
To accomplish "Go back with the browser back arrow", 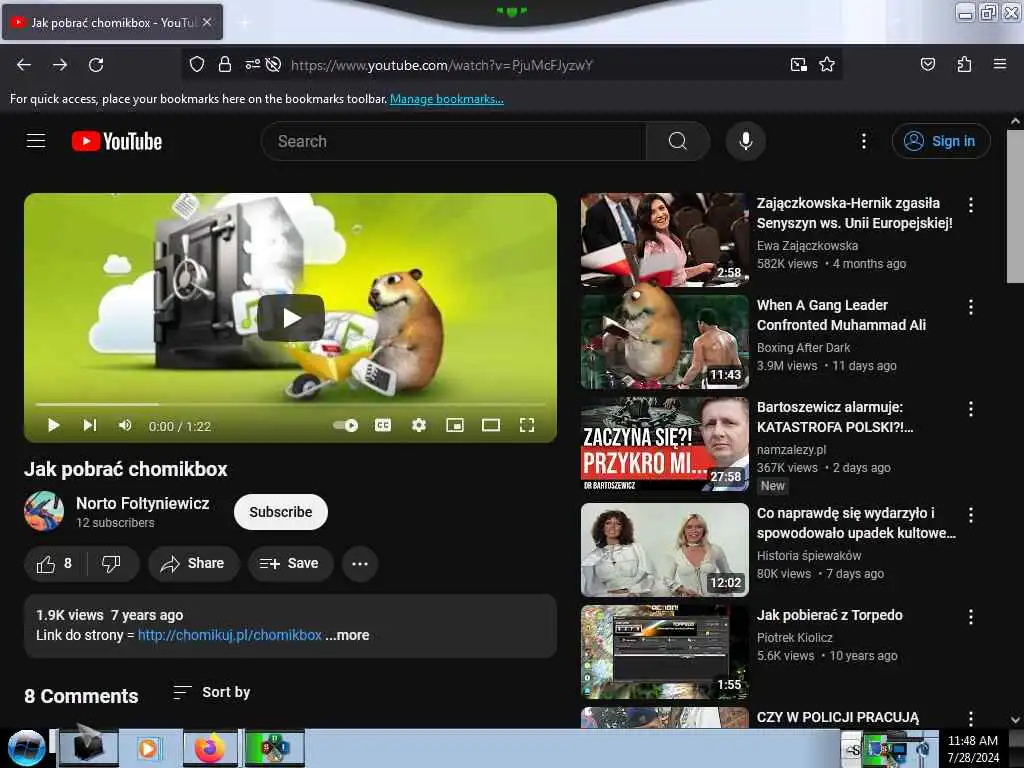I will (x=24, y=65).
